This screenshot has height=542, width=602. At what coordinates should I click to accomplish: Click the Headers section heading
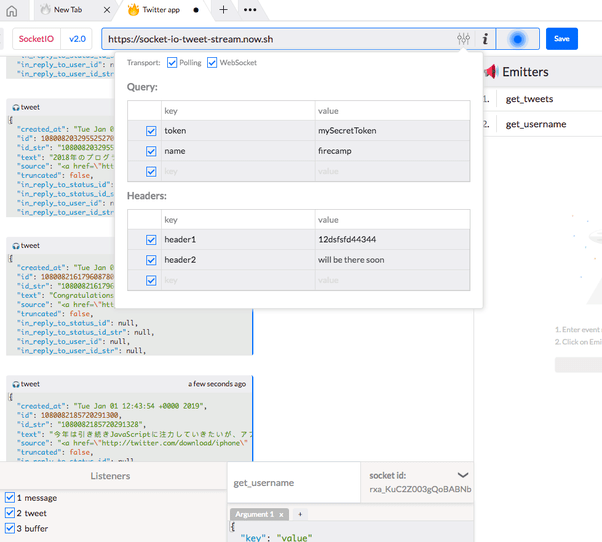(147, 196)
